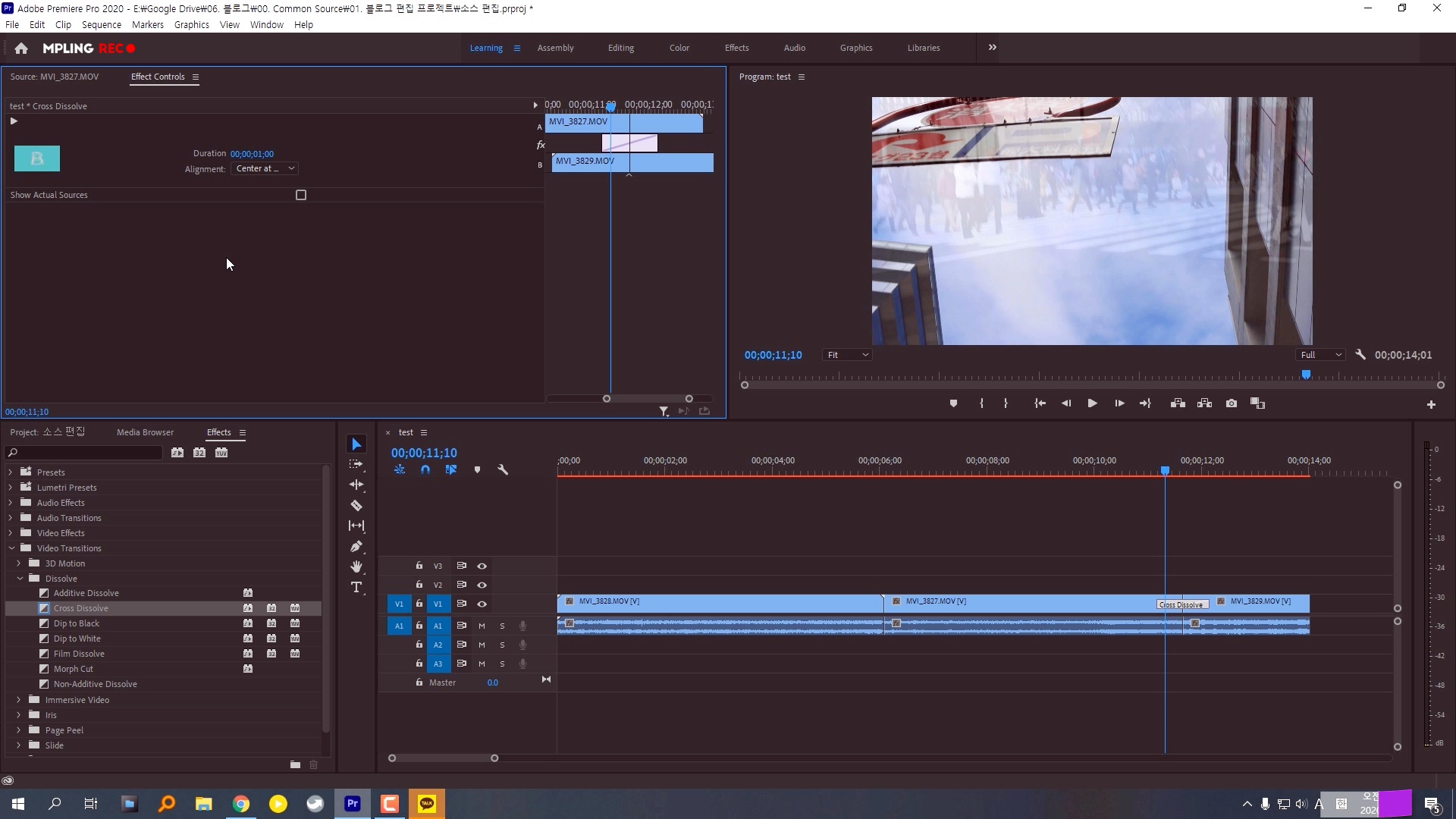Click the Ripple Edit tool
This screenshot has height=819, width=1456.
[x=356, y=485]
